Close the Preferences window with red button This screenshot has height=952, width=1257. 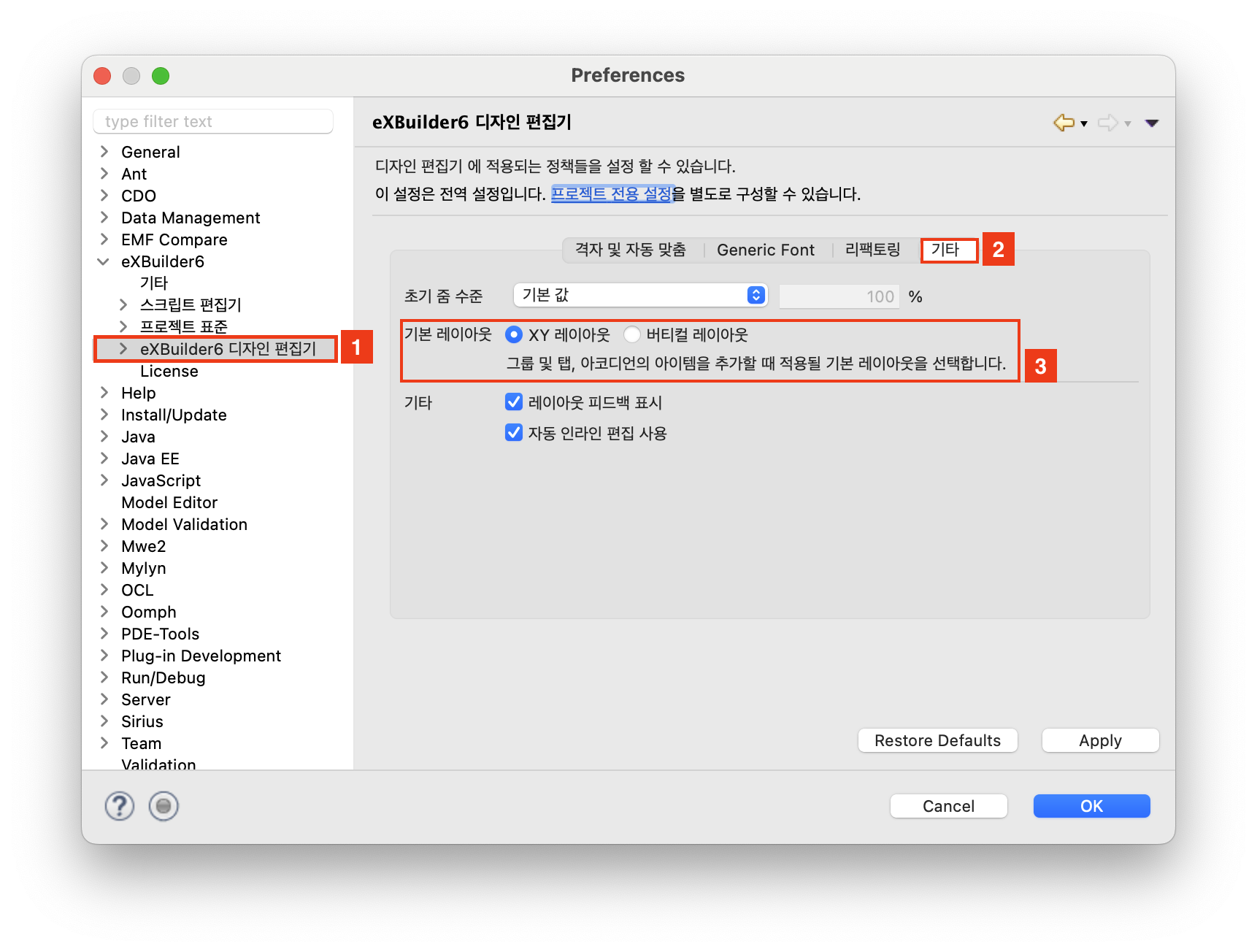[x=102, y=76]
